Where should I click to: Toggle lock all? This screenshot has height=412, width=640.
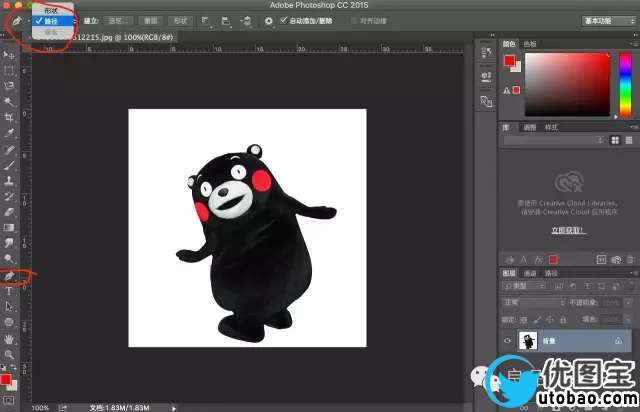click(x=563, y=320)
